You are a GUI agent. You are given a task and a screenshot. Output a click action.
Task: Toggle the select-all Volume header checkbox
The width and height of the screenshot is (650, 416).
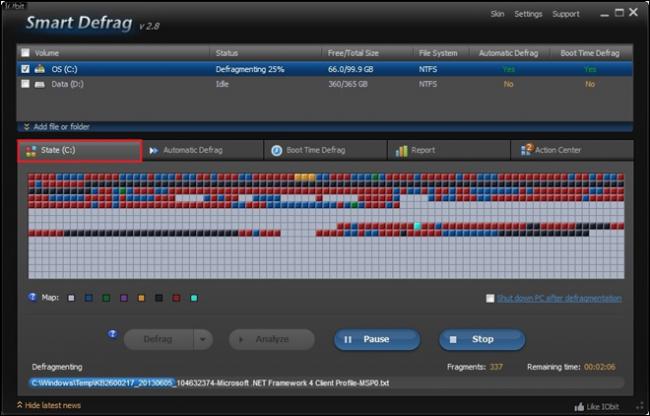tap(25, 53)
